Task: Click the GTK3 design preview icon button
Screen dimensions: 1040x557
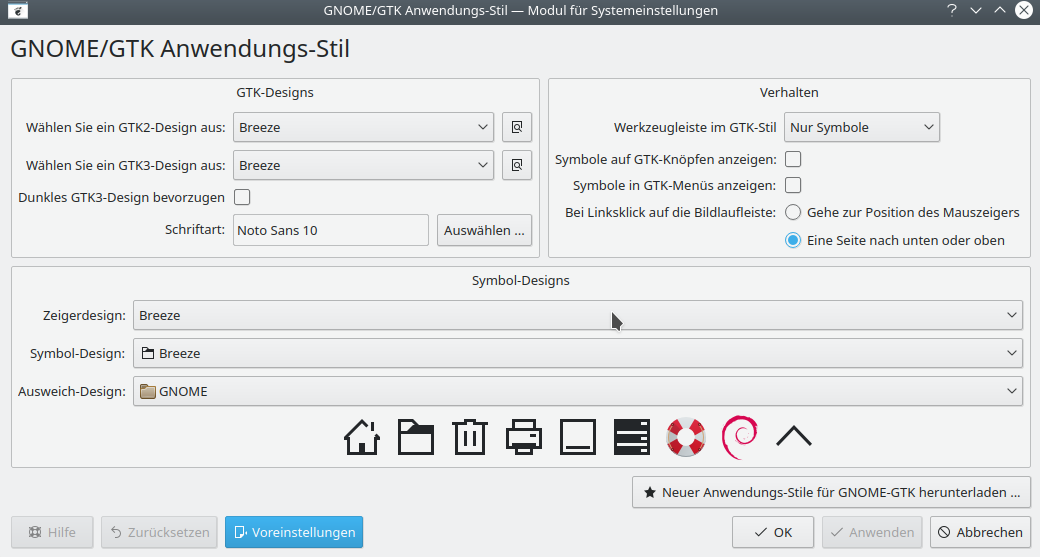Action: click(x=517, y=165)
